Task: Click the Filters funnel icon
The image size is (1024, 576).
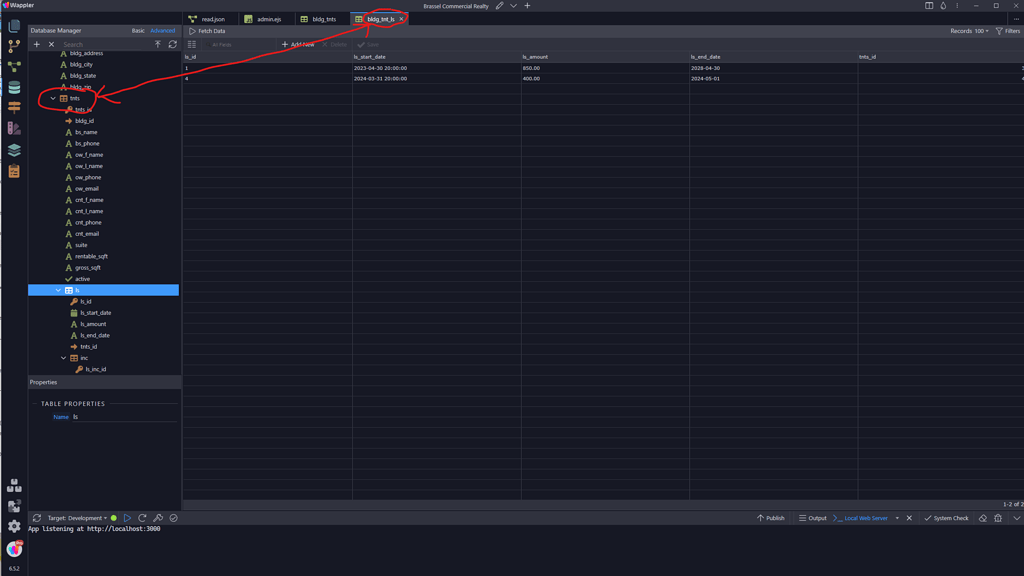Action: pyautogui.click(x=999, y=31)
